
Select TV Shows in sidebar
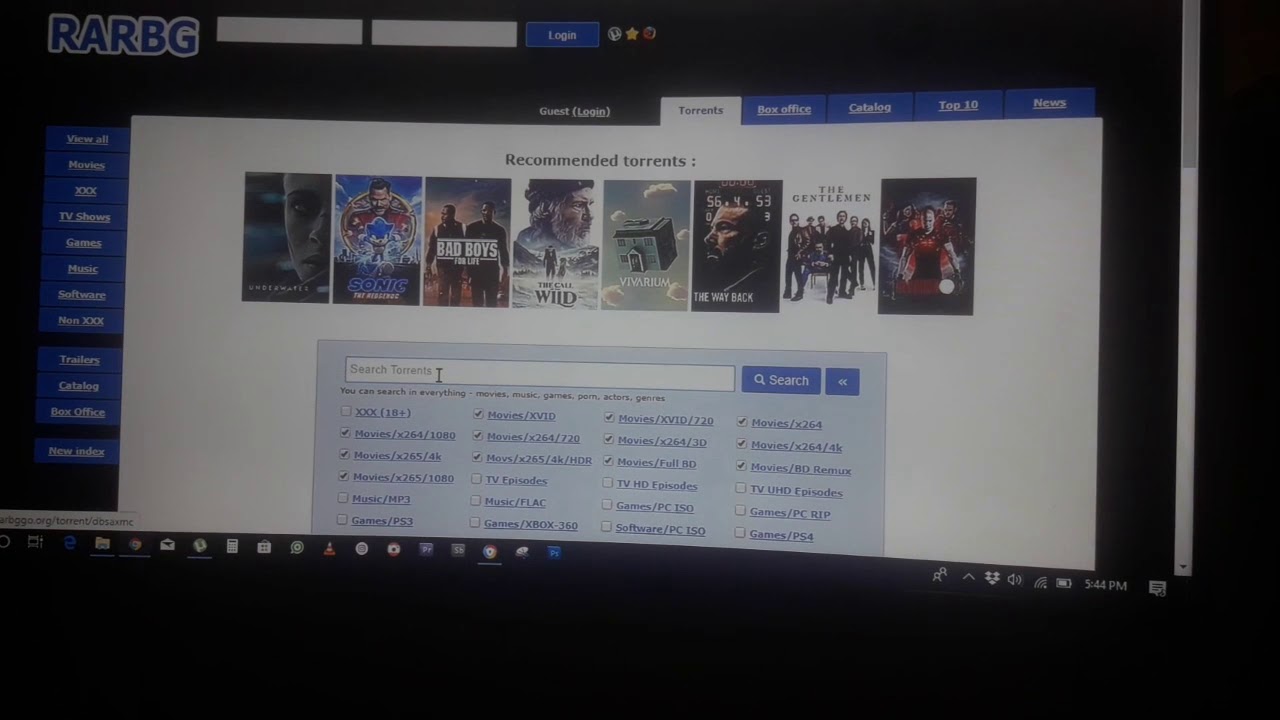tap(84, 217)
